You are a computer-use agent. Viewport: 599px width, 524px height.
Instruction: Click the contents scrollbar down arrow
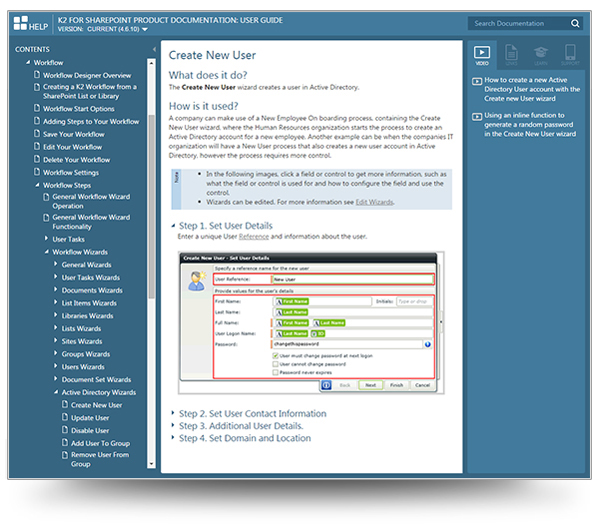(x=151, y=464)
